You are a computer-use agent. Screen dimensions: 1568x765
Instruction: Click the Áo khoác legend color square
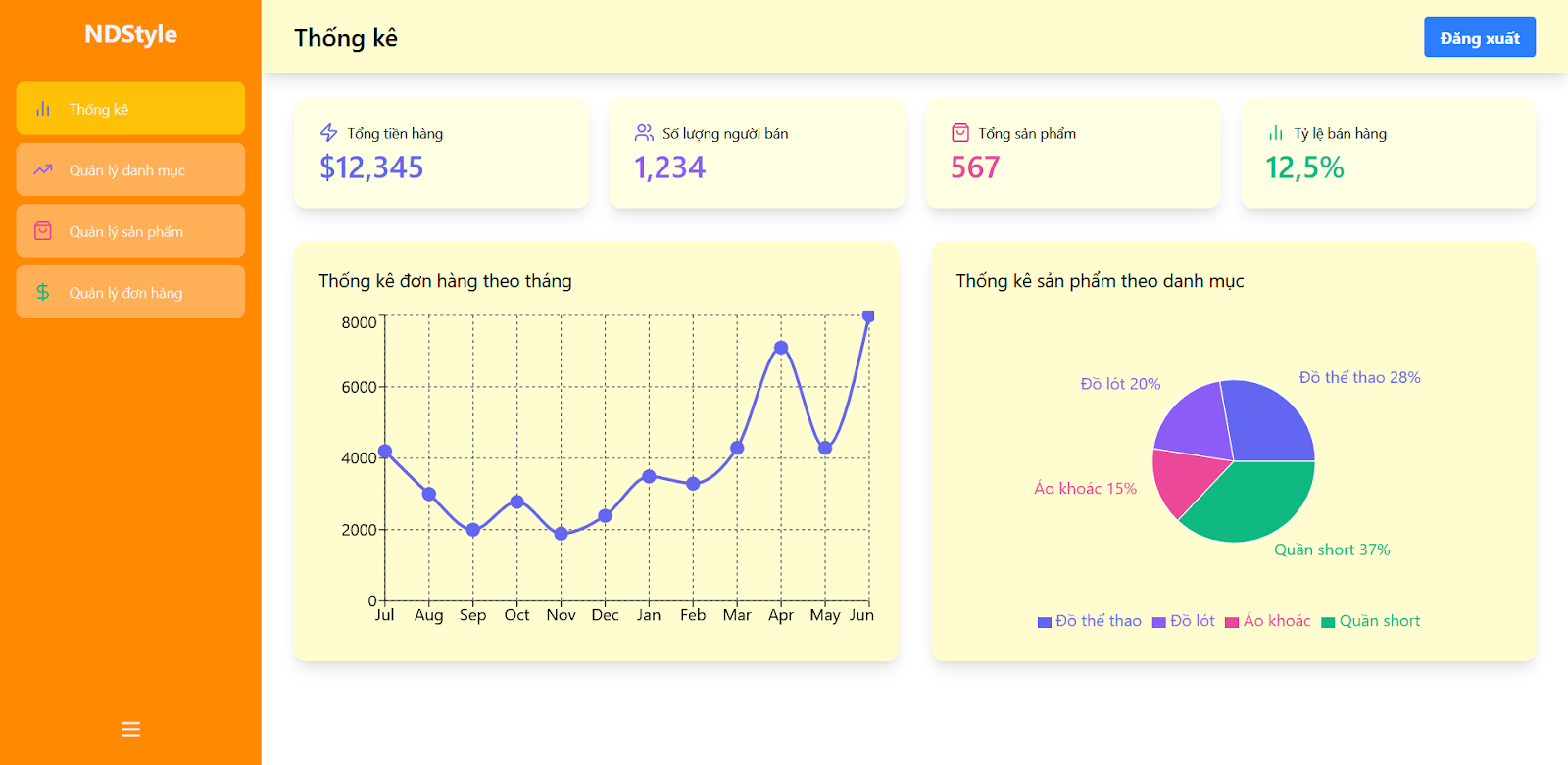[1232, 622]
